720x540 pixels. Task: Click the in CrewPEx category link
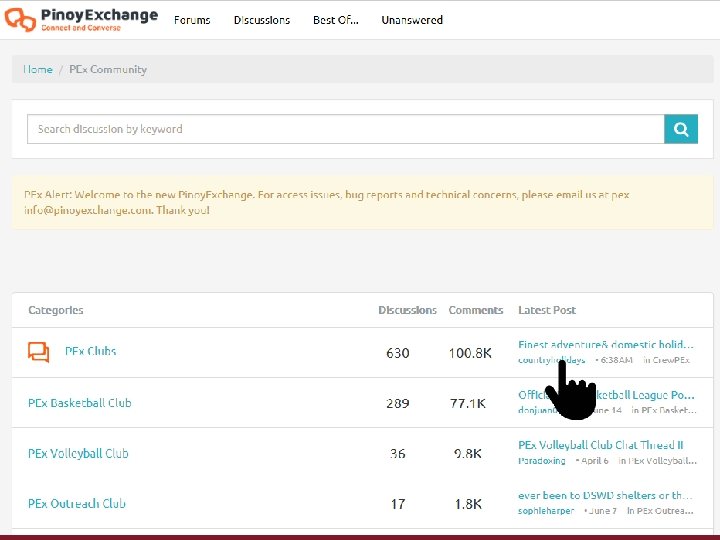pos(666,360)
